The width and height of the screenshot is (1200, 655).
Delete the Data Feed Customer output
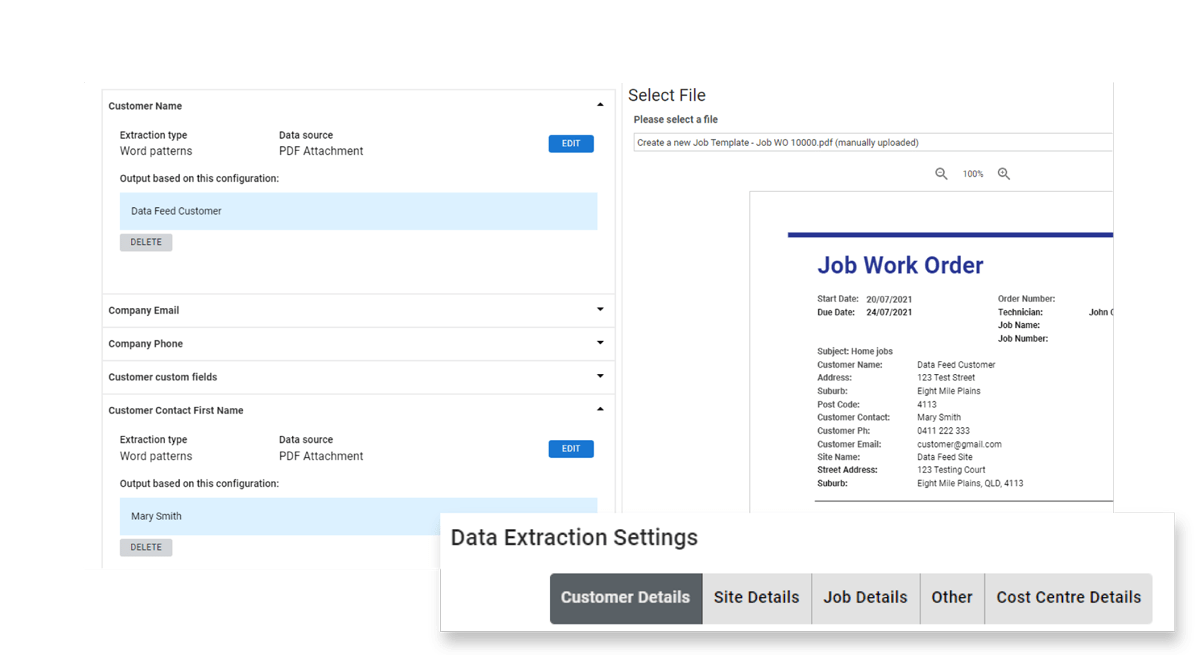pyautogui.click(x=146, y=243)
